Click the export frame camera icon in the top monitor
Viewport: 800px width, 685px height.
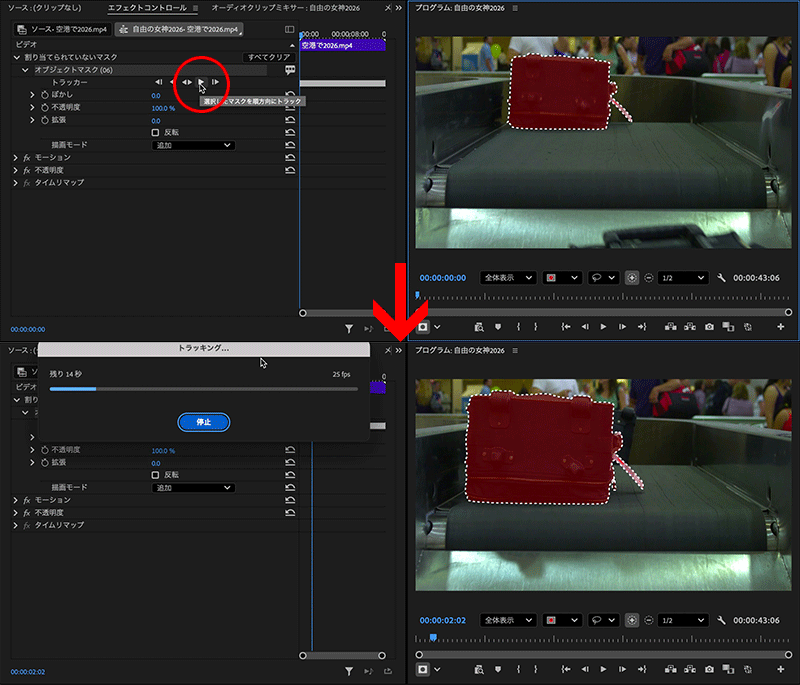[x=709, y=326]
